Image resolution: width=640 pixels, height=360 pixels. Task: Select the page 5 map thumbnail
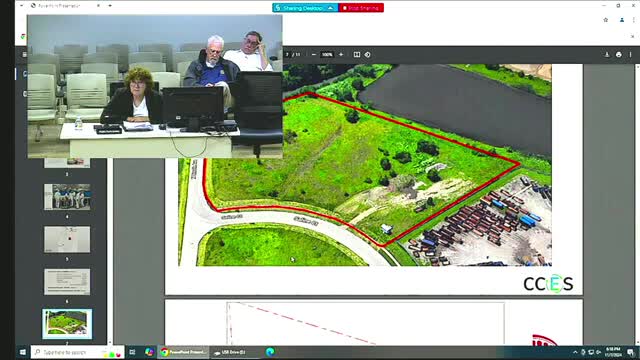pyautogui.click(x=67, y=239)
